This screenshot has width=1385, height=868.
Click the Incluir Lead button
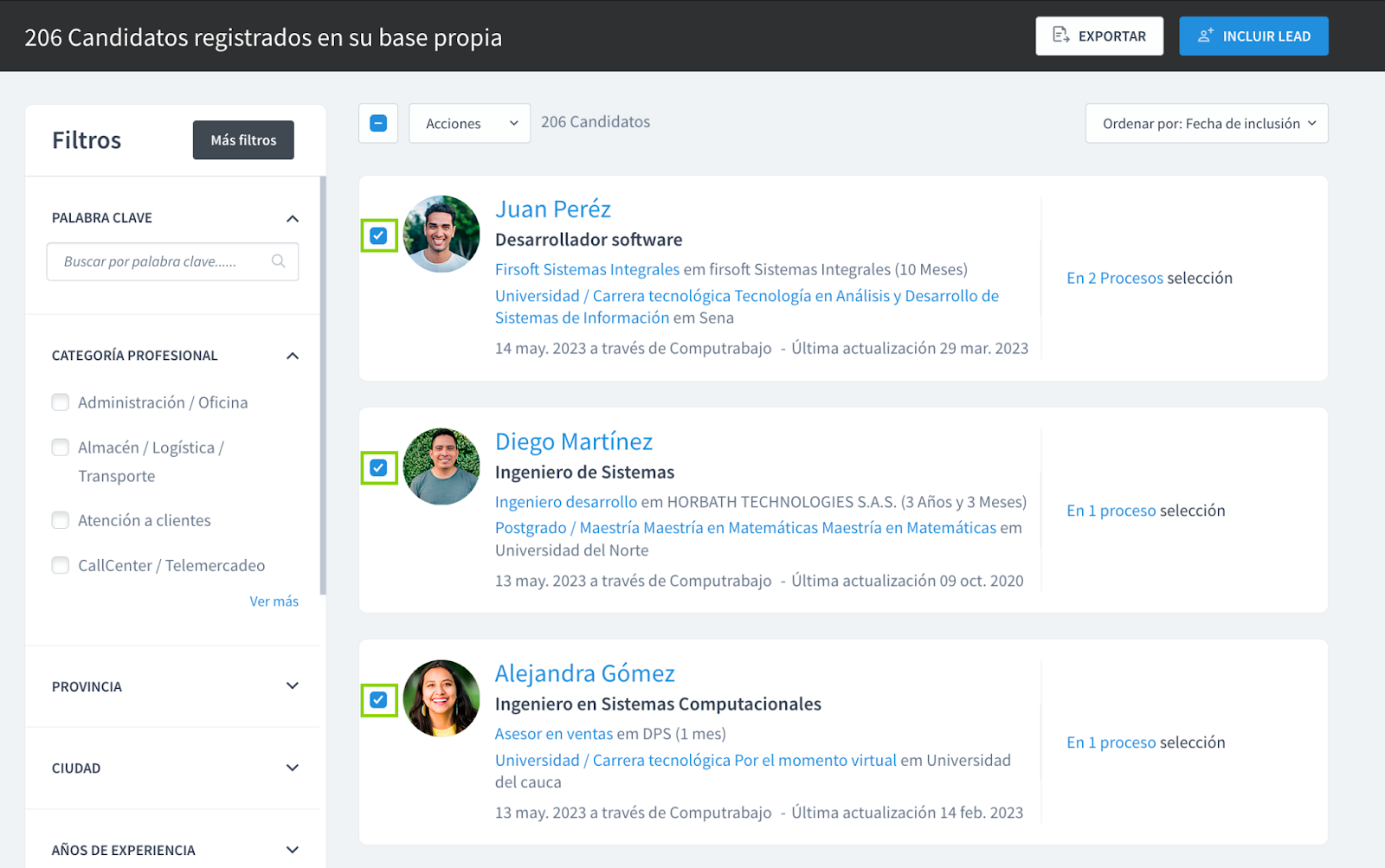1253,36
